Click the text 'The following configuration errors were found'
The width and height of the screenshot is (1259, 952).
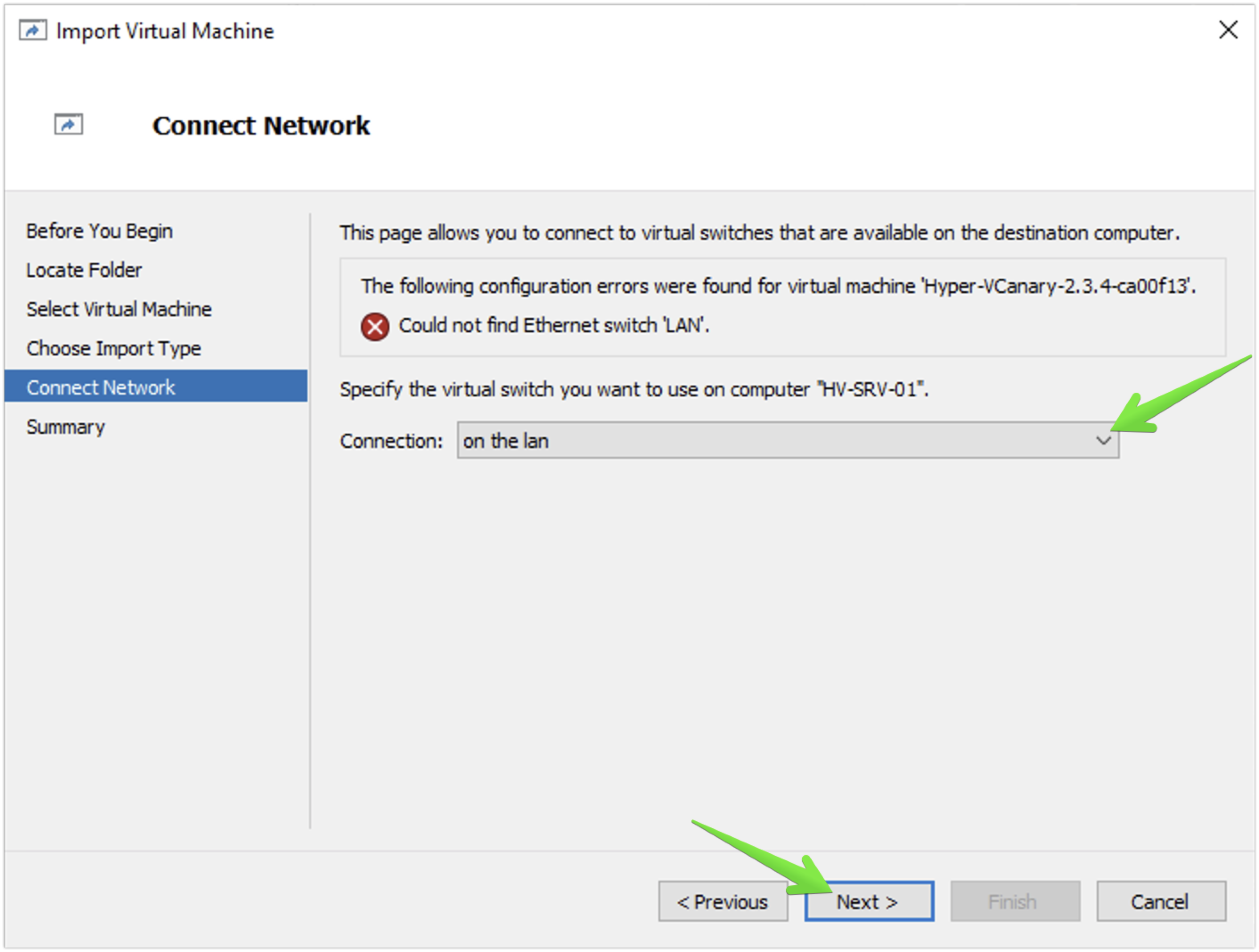[778, 286]
